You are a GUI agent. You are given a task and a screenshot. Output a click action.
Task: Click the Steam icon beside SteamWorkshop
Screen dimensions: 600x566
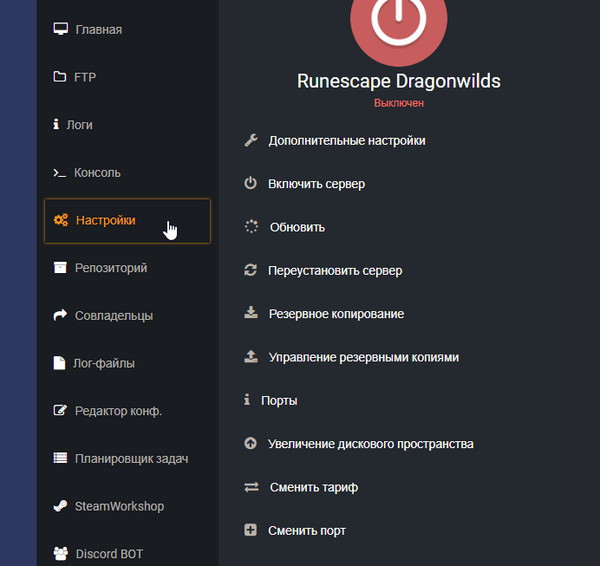point(60,506)
